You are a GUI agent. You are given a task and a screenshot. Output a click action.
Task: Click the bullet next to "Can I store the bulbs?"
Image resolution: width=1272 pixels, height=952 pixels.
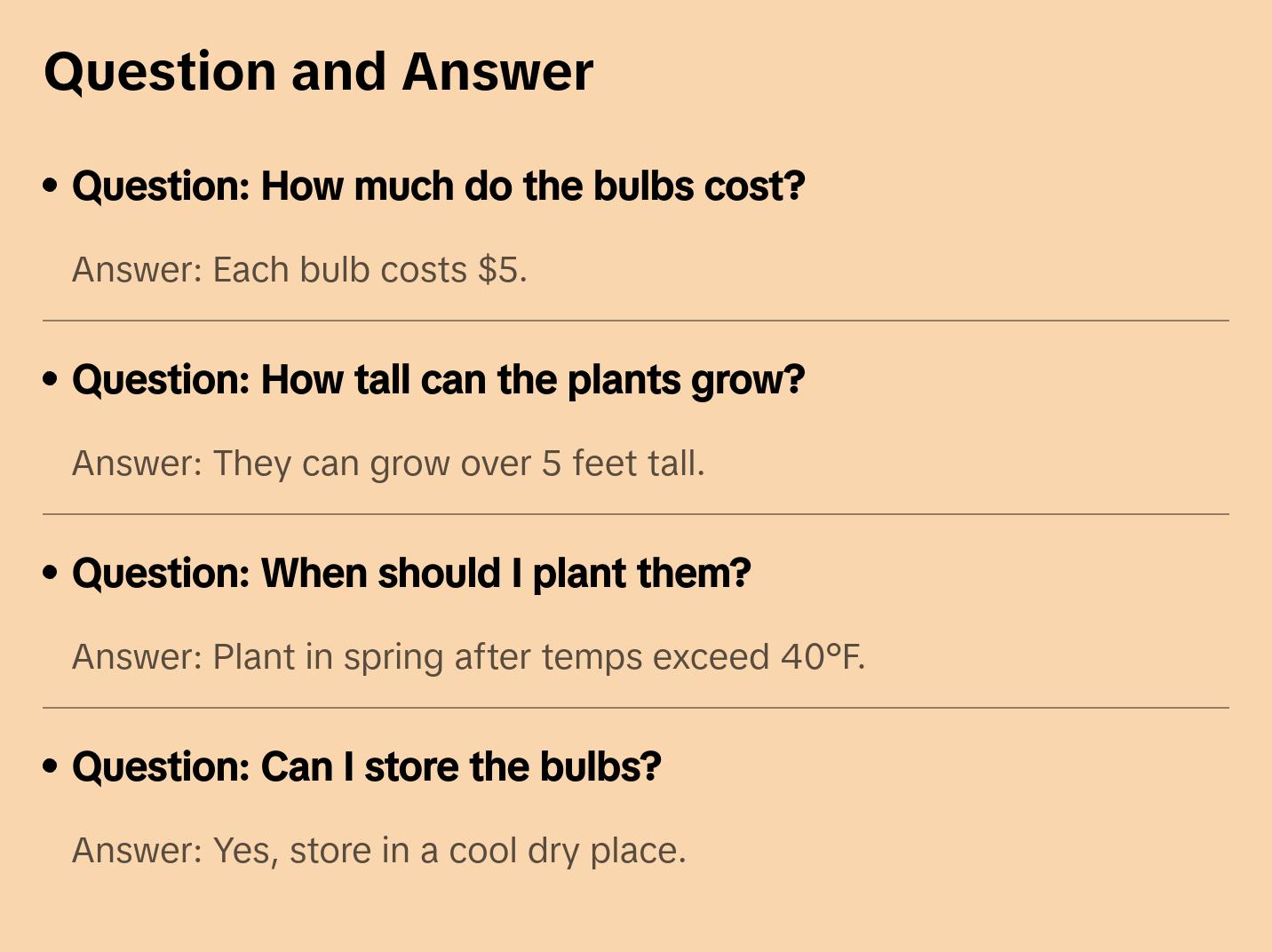[51, 766]
